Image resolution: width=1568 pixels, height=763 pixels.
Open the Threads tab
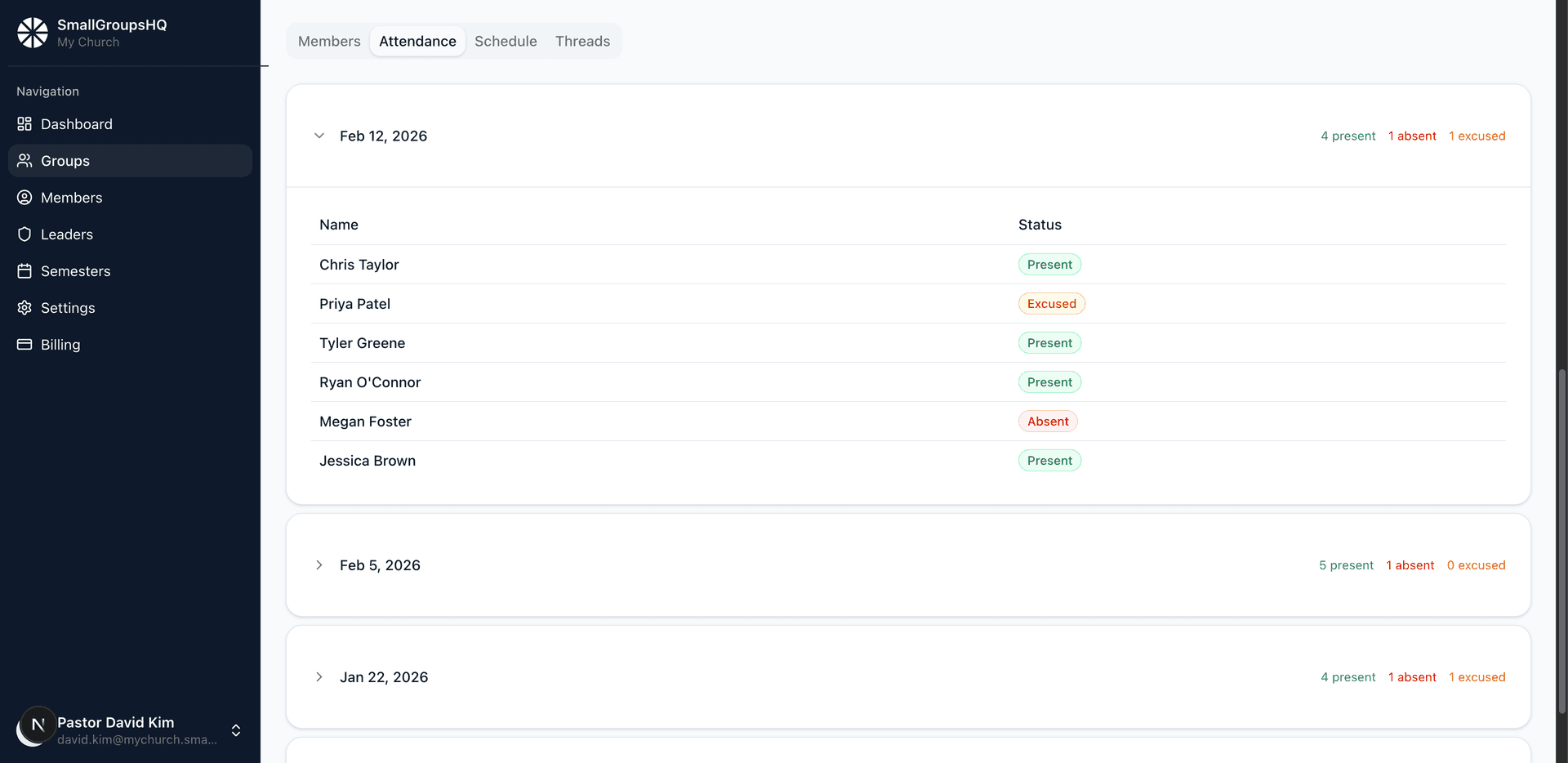[x=582, y=41]
